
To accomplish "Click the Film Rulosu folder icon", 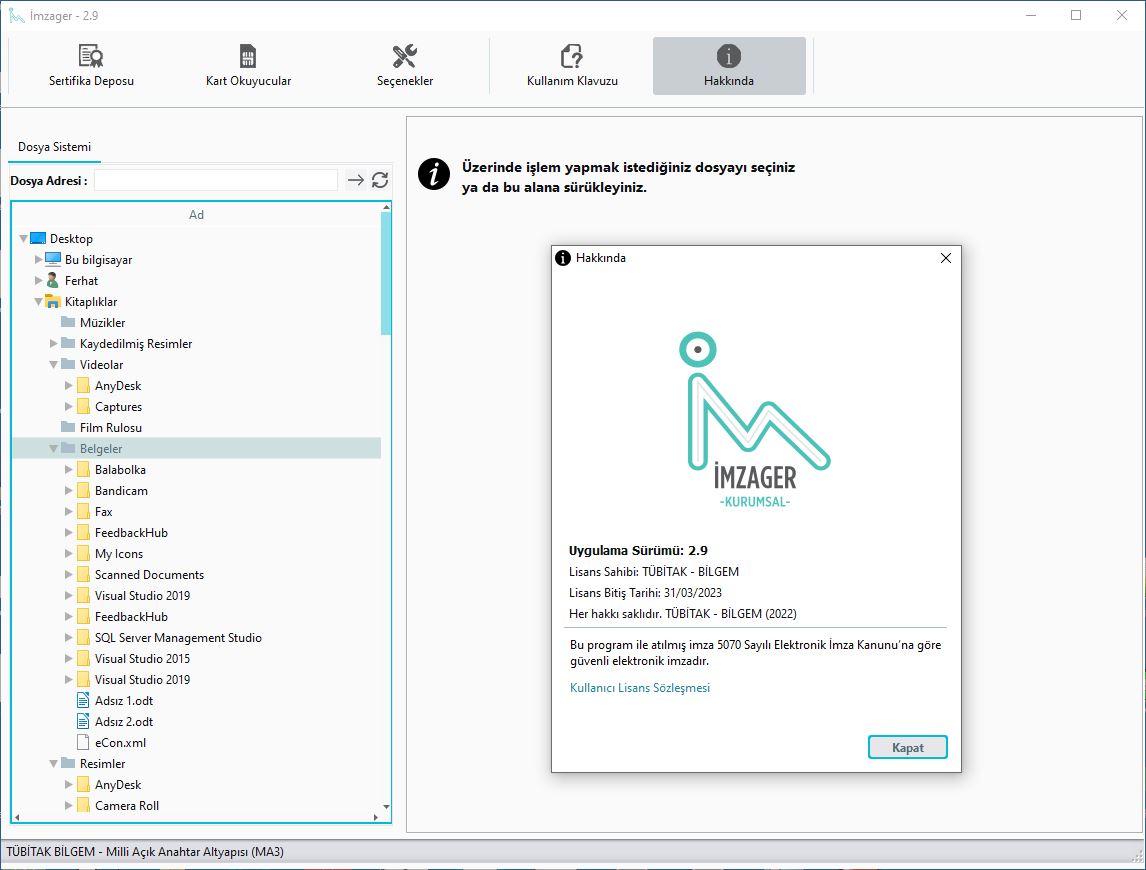I will tap(68, 427).
